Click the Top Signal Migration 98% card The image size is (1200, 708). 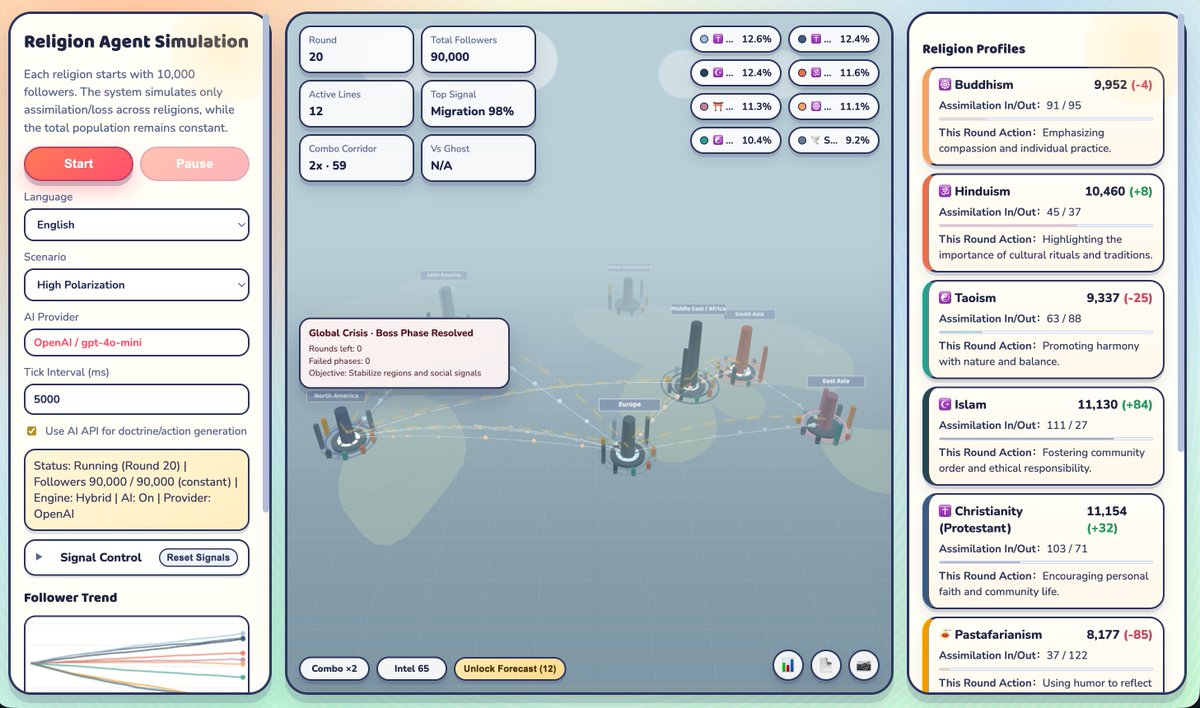point(478,104)
